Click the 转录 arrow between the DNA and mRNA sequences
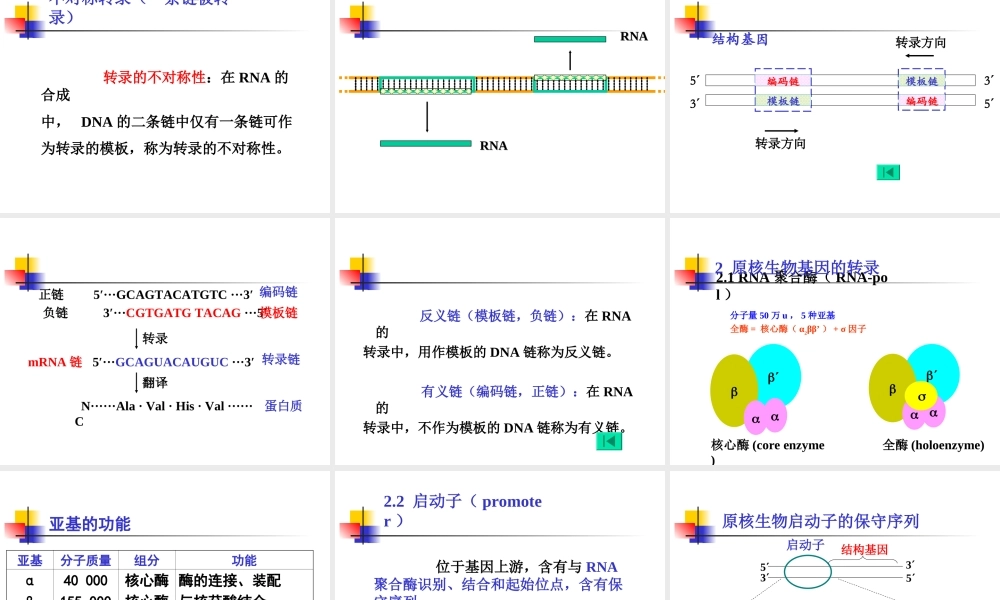 point(135,338)
